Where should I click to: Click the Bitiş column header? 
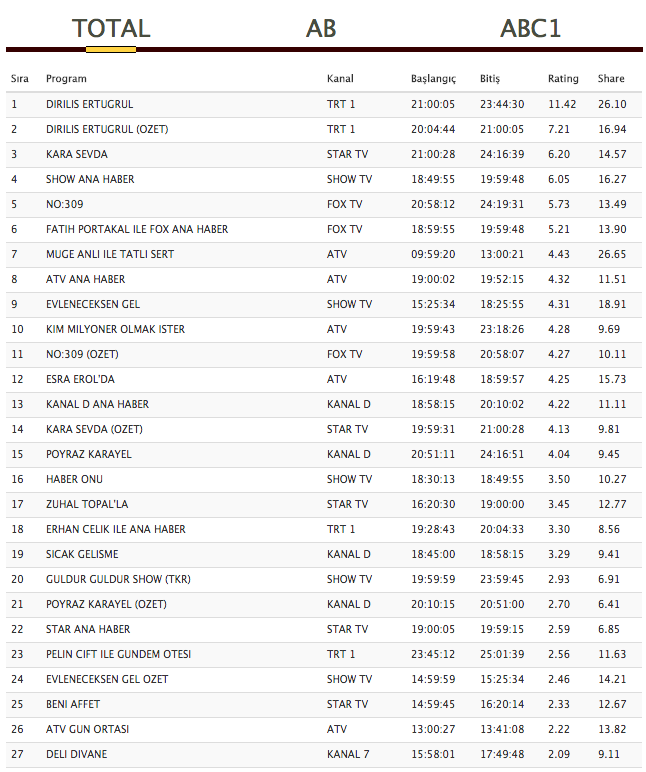490,79
